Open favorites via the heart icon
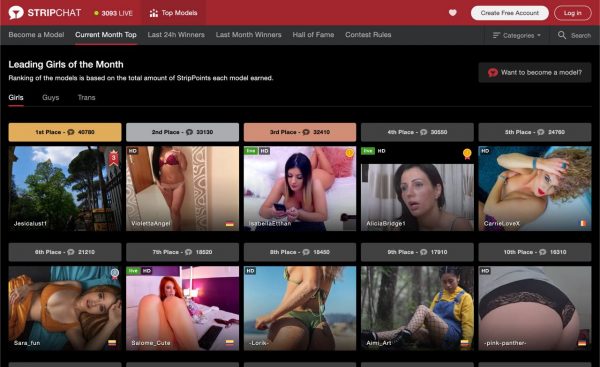 (453, 13)
